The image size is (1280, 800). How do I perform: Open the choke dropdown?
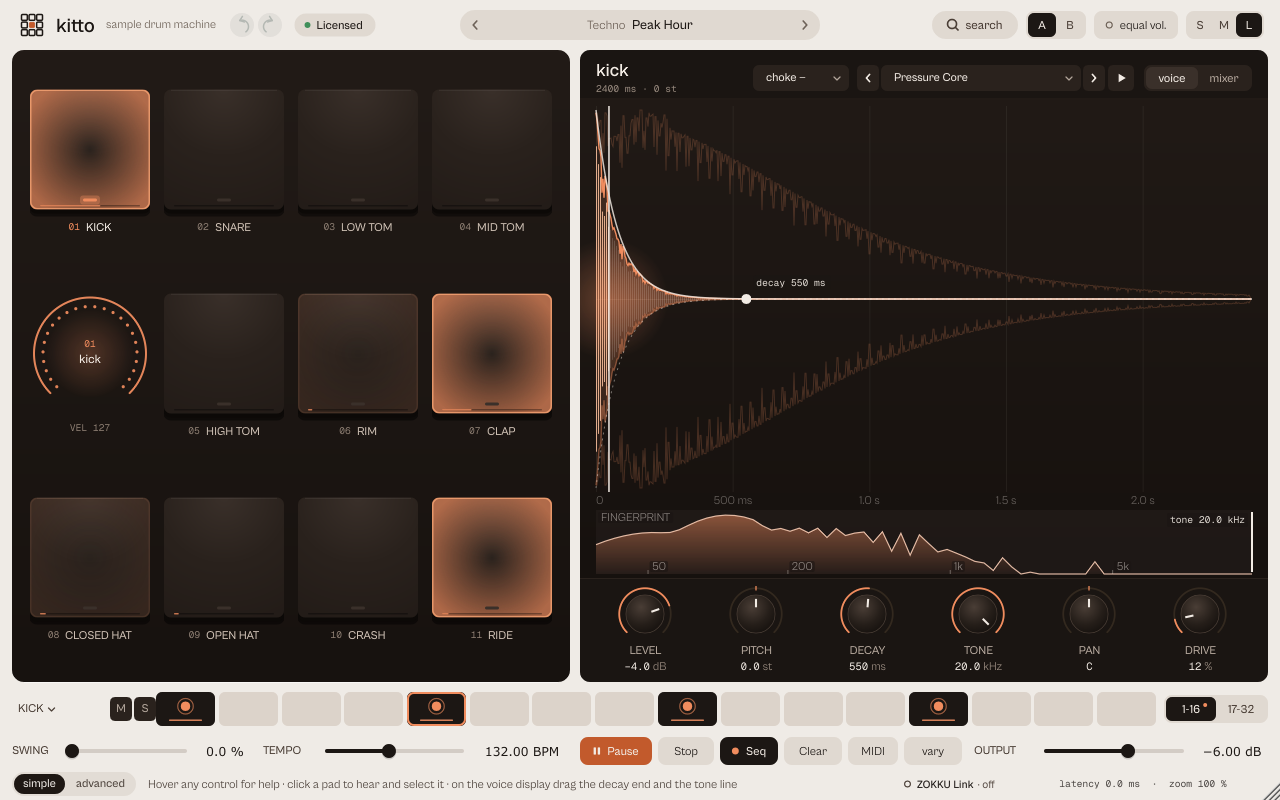coord(801,78)
